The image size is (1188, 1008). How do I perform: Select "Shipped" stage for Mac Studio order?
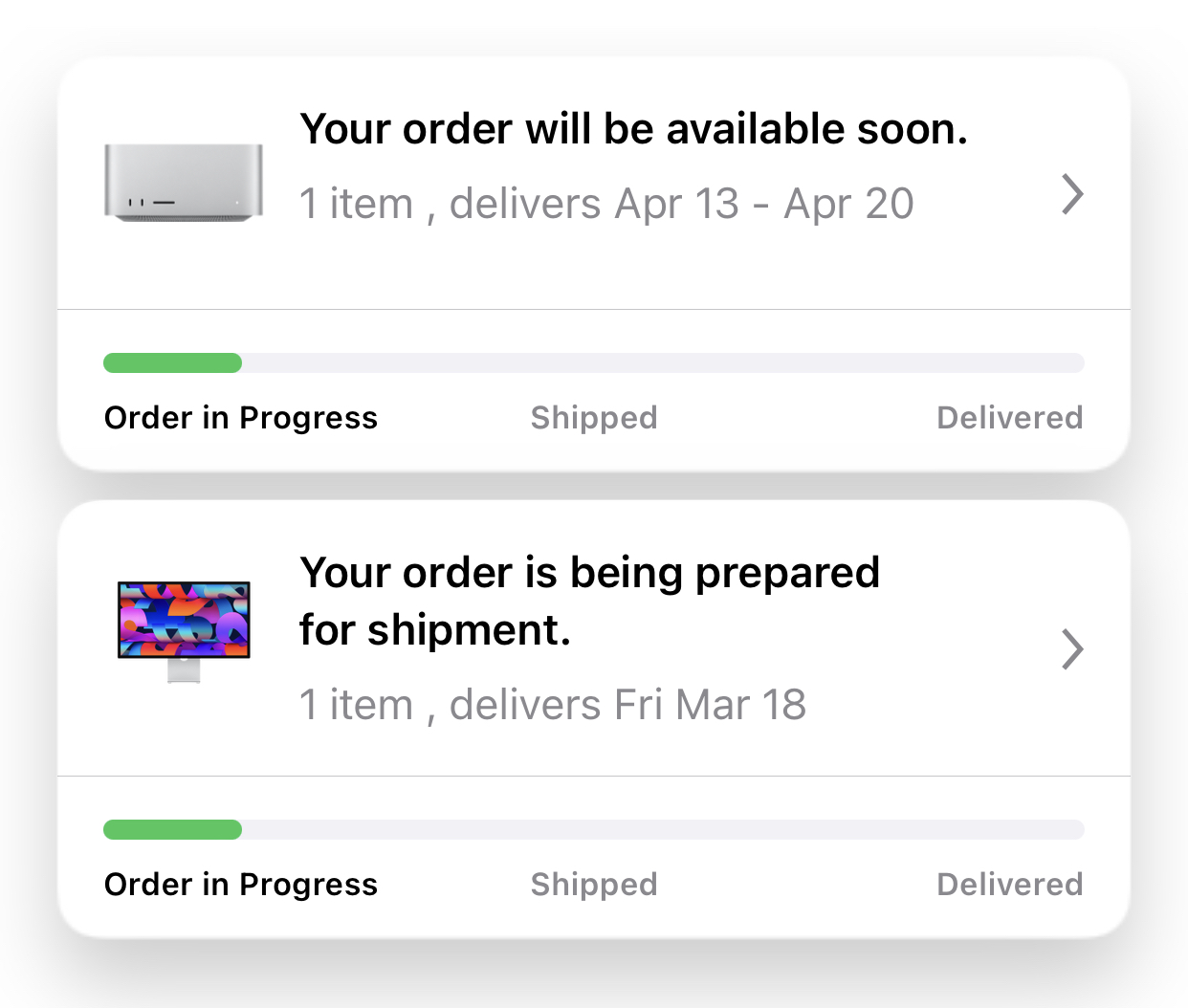tap(594, 418)
